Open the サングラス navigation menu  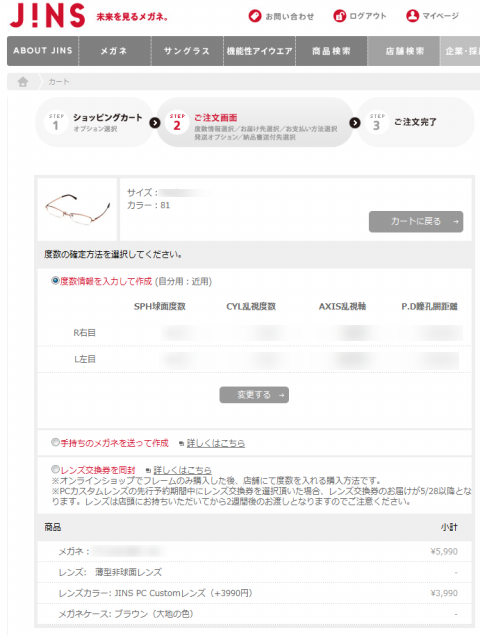pos(187,51)
